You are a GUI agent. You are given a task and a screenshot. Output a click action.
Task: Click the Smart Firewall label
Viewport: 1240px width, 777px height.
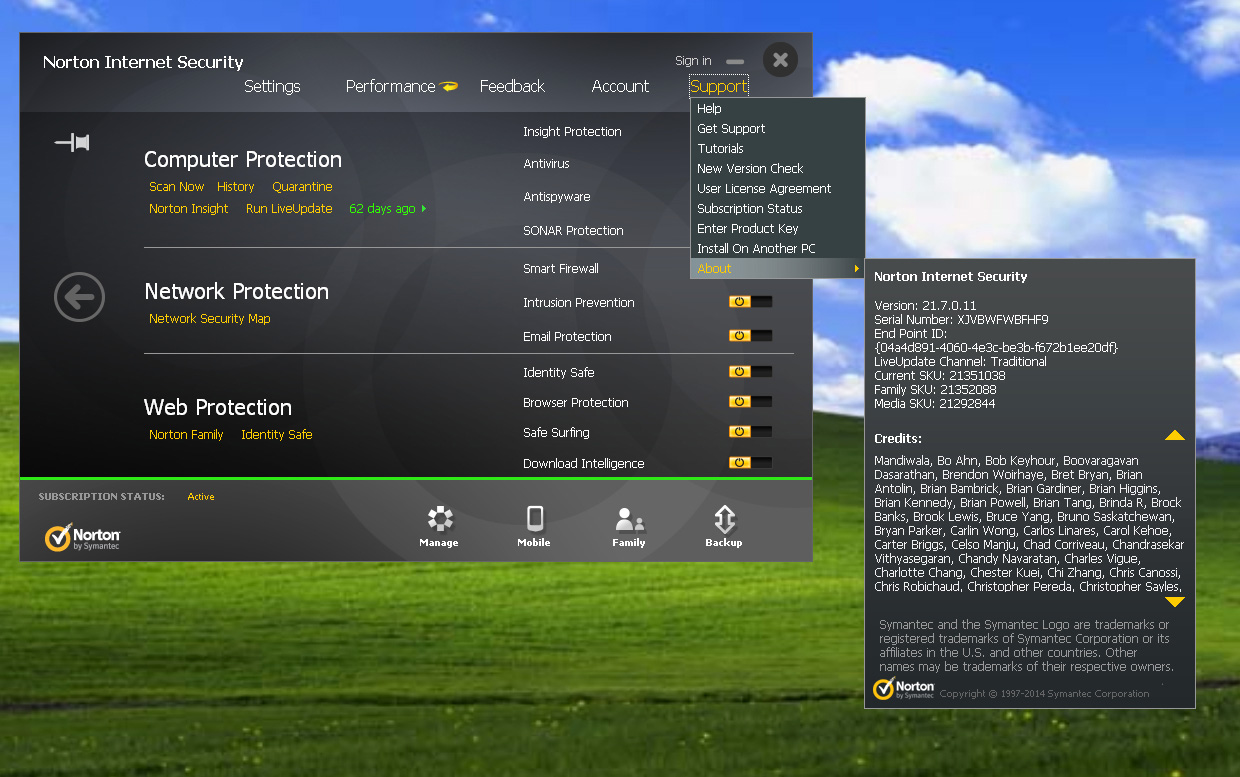(561, 269)
